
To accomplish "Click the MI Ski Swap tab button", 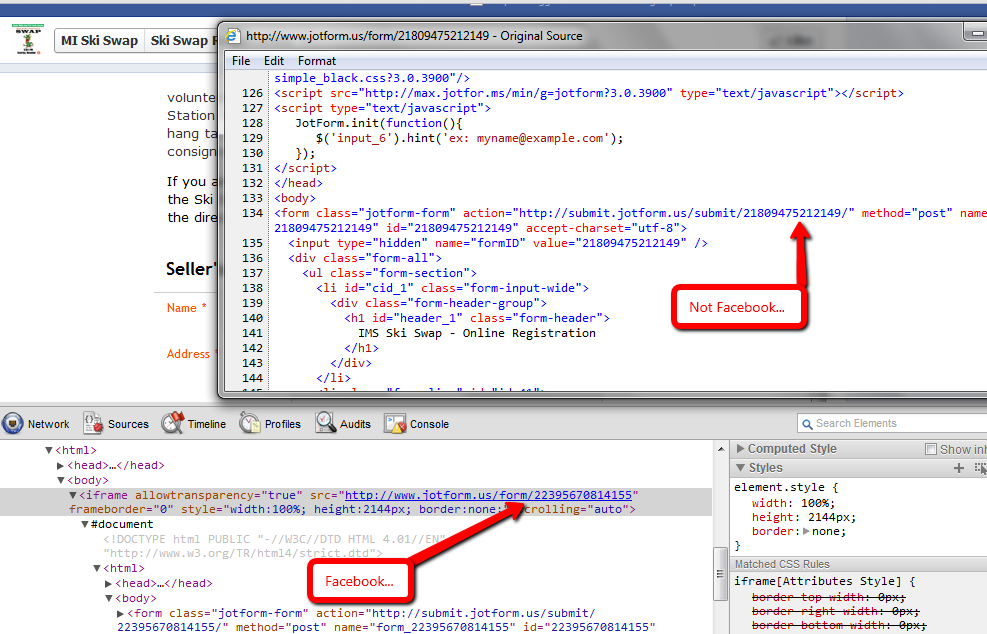I will pyautogui.click(x=98, y=41).
